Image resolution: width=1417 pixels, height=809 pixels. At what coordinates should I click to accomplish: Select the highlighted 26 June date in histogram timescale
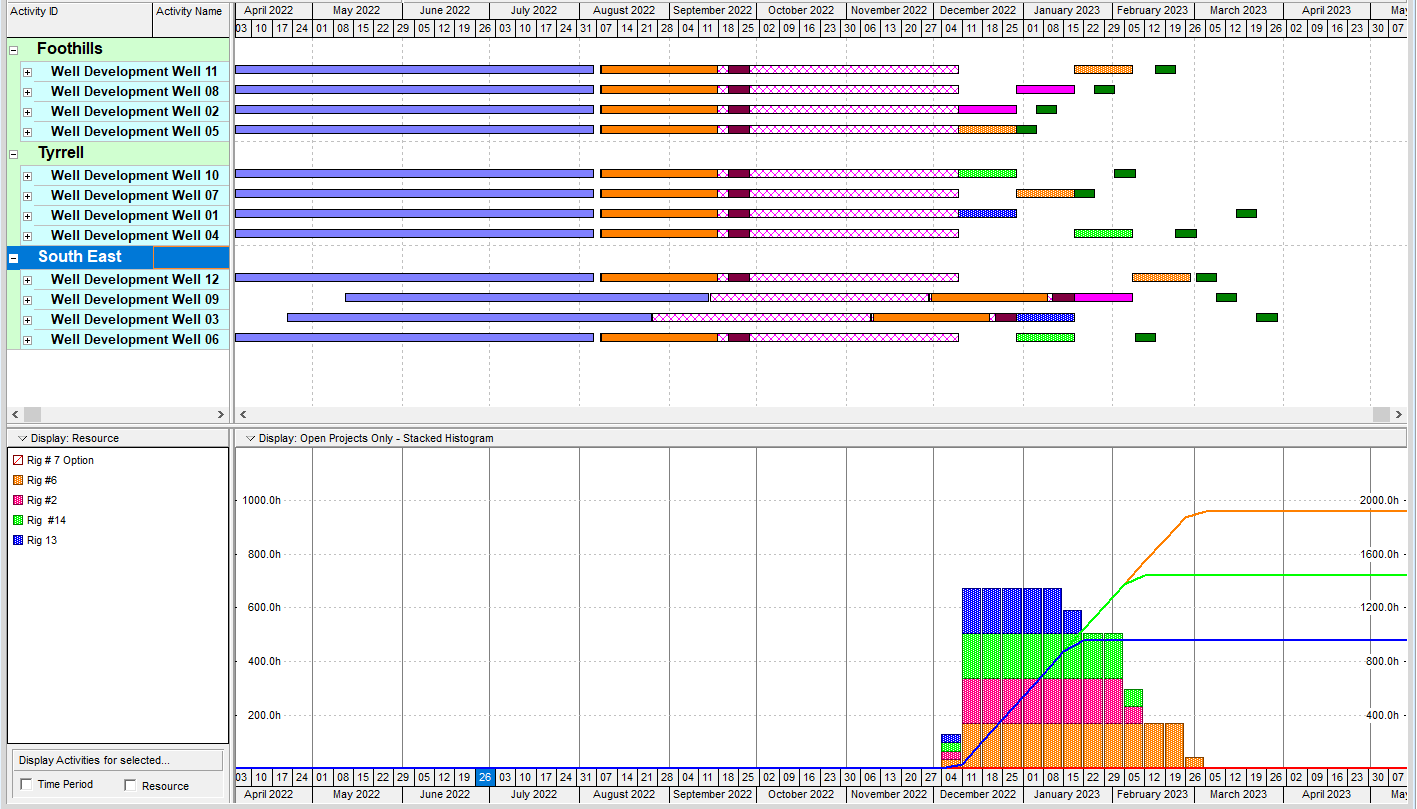pyautogui.click(x=484, y=777)
